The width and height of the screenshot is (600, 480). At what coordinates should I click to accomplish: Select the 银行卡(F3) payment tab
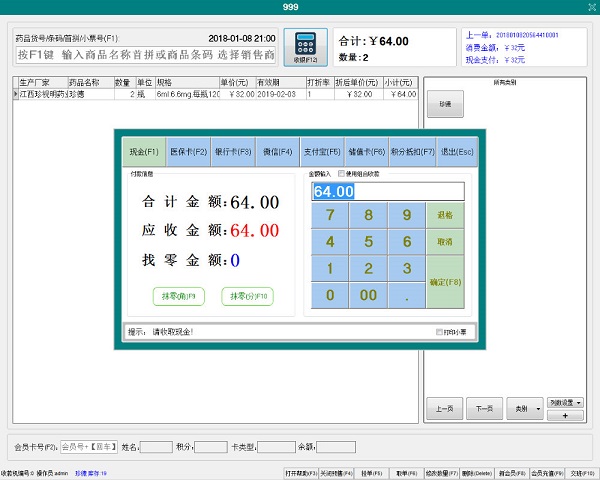pyautogui.click(x=233, y=152)
